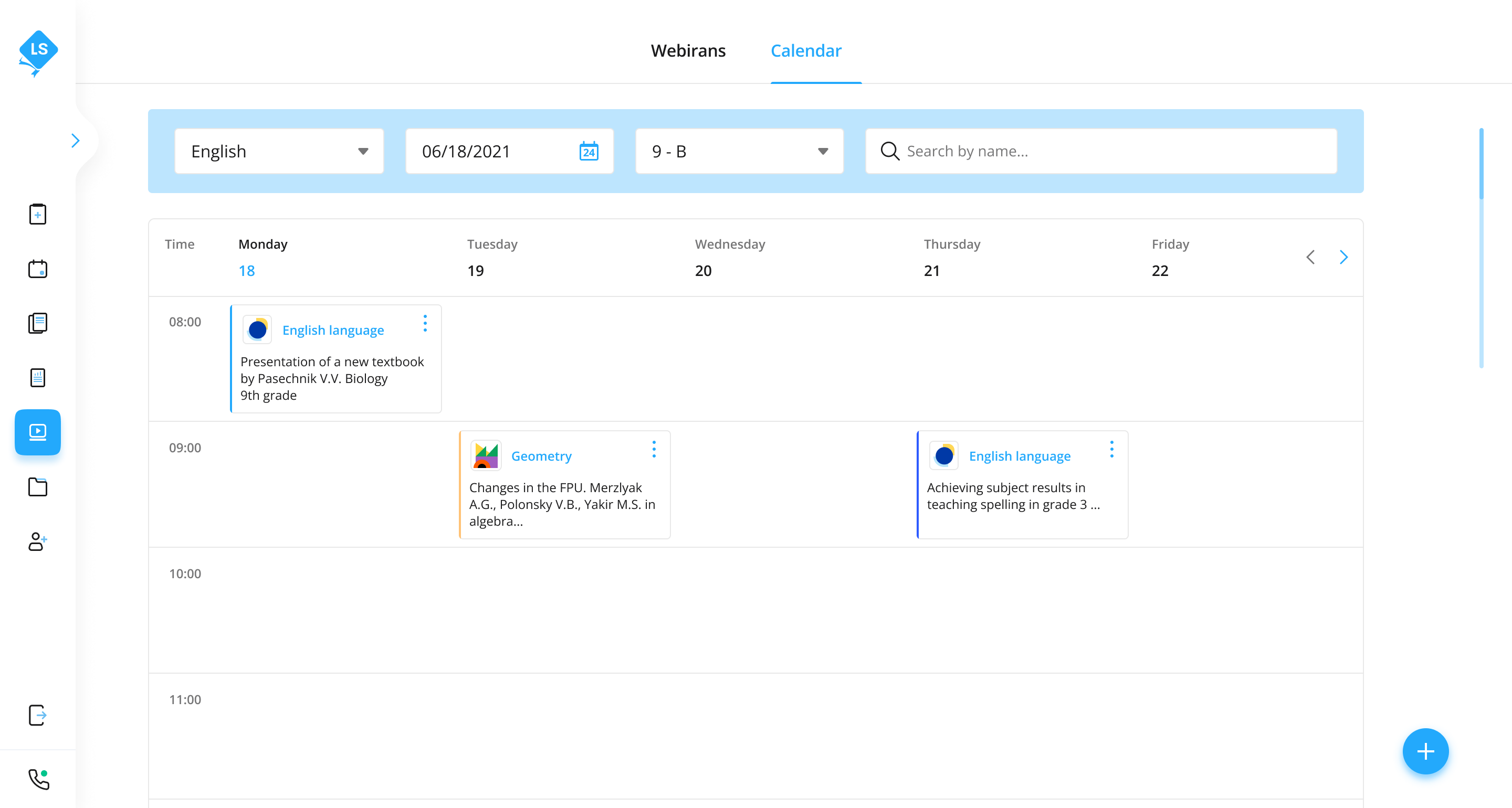
Task: Switch to the Webirans tab
Action: pos(688,51)
